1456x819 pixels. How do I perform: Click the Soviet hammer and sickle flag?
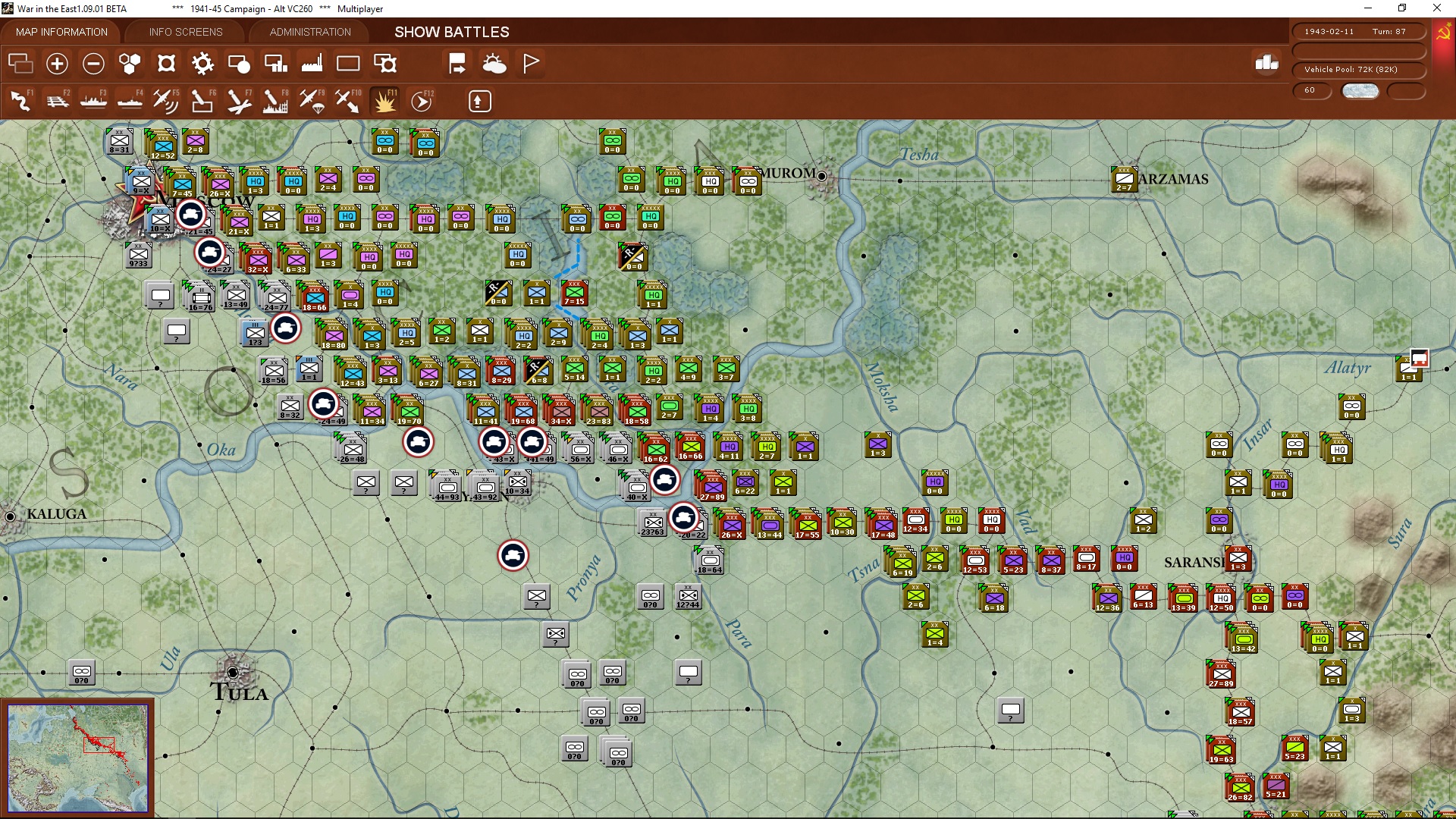(x=1443, y=33)
